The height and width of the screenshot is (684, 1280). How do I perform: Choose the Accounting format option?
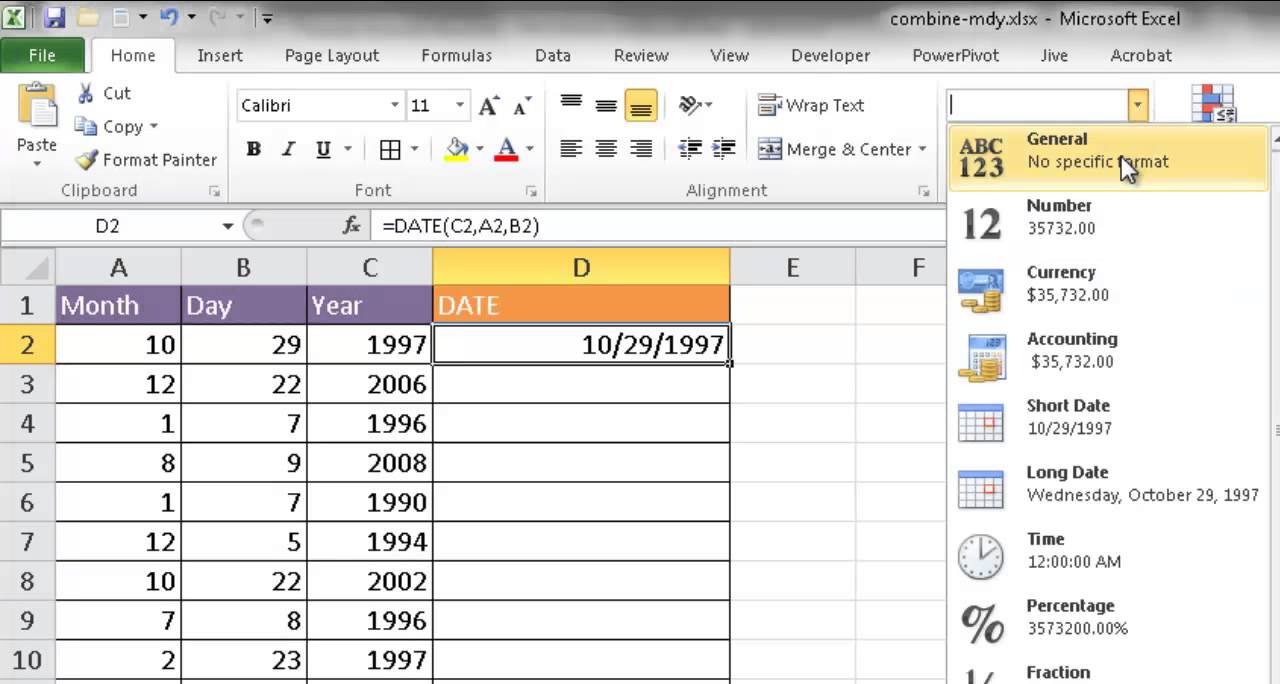pos(1108,357)
